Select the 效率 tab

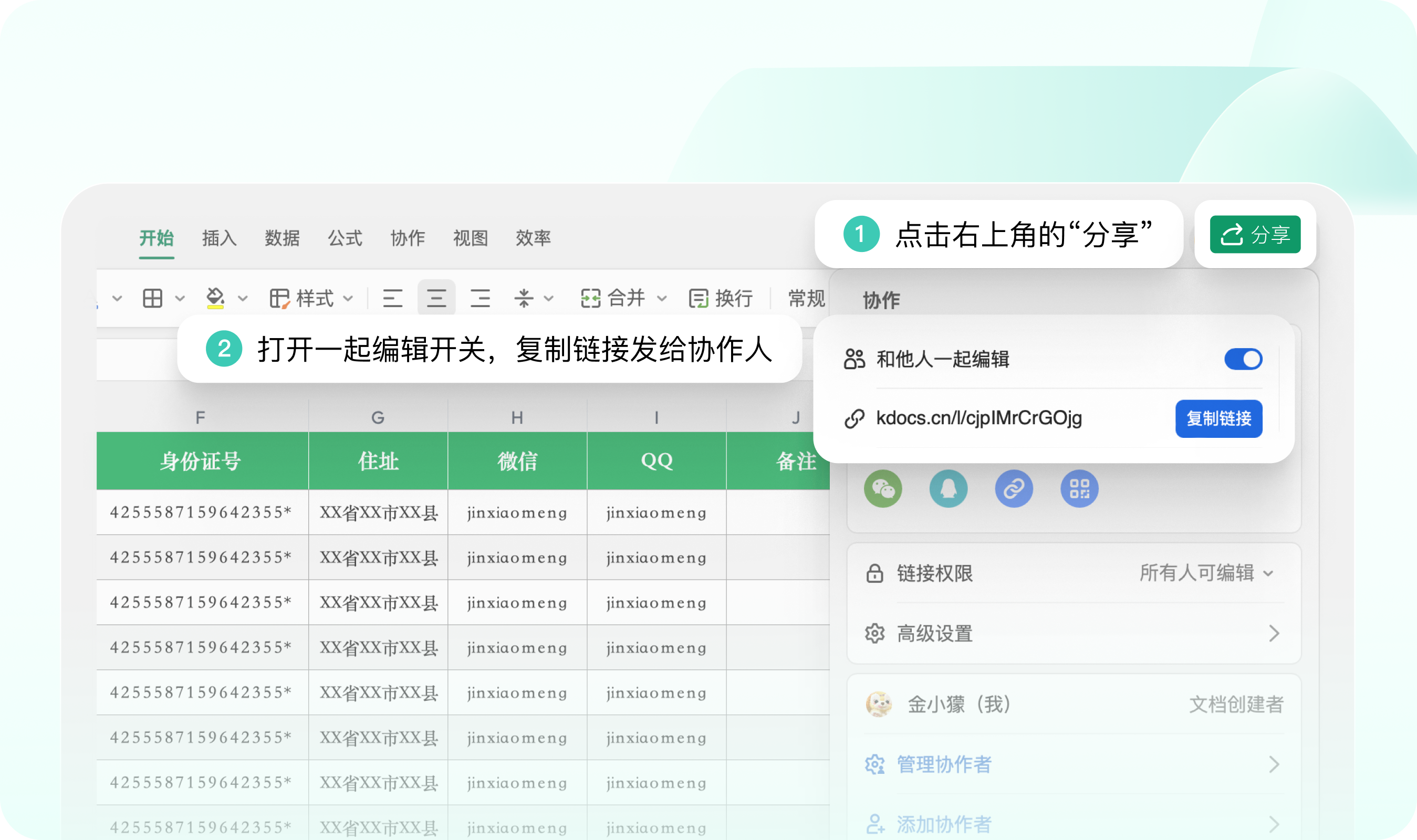pos(533,238)
